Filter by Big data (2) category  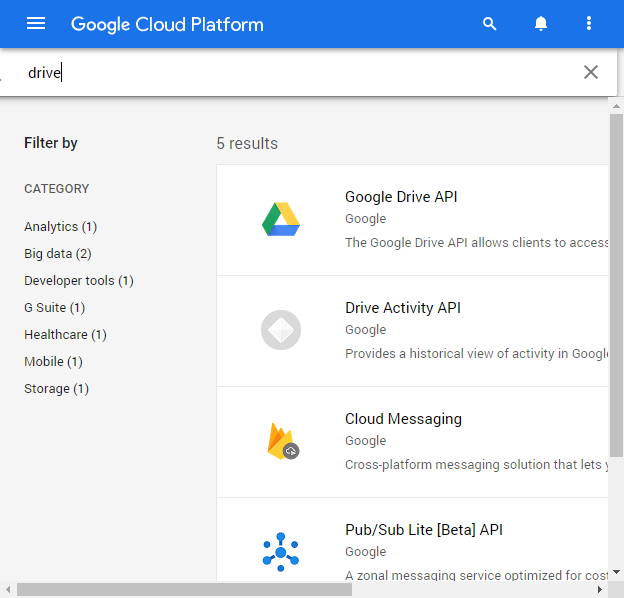(x=58, y=254)
